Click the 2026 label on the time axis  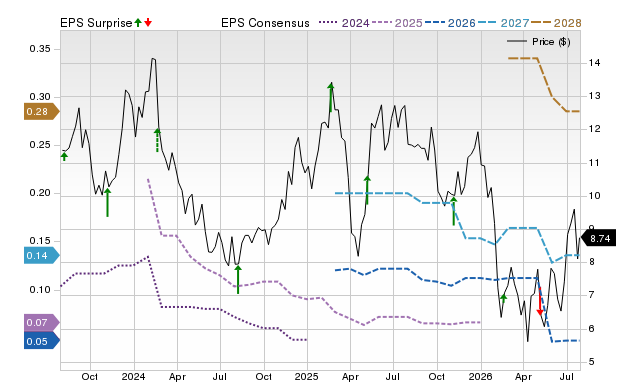[x=480, y=376]
